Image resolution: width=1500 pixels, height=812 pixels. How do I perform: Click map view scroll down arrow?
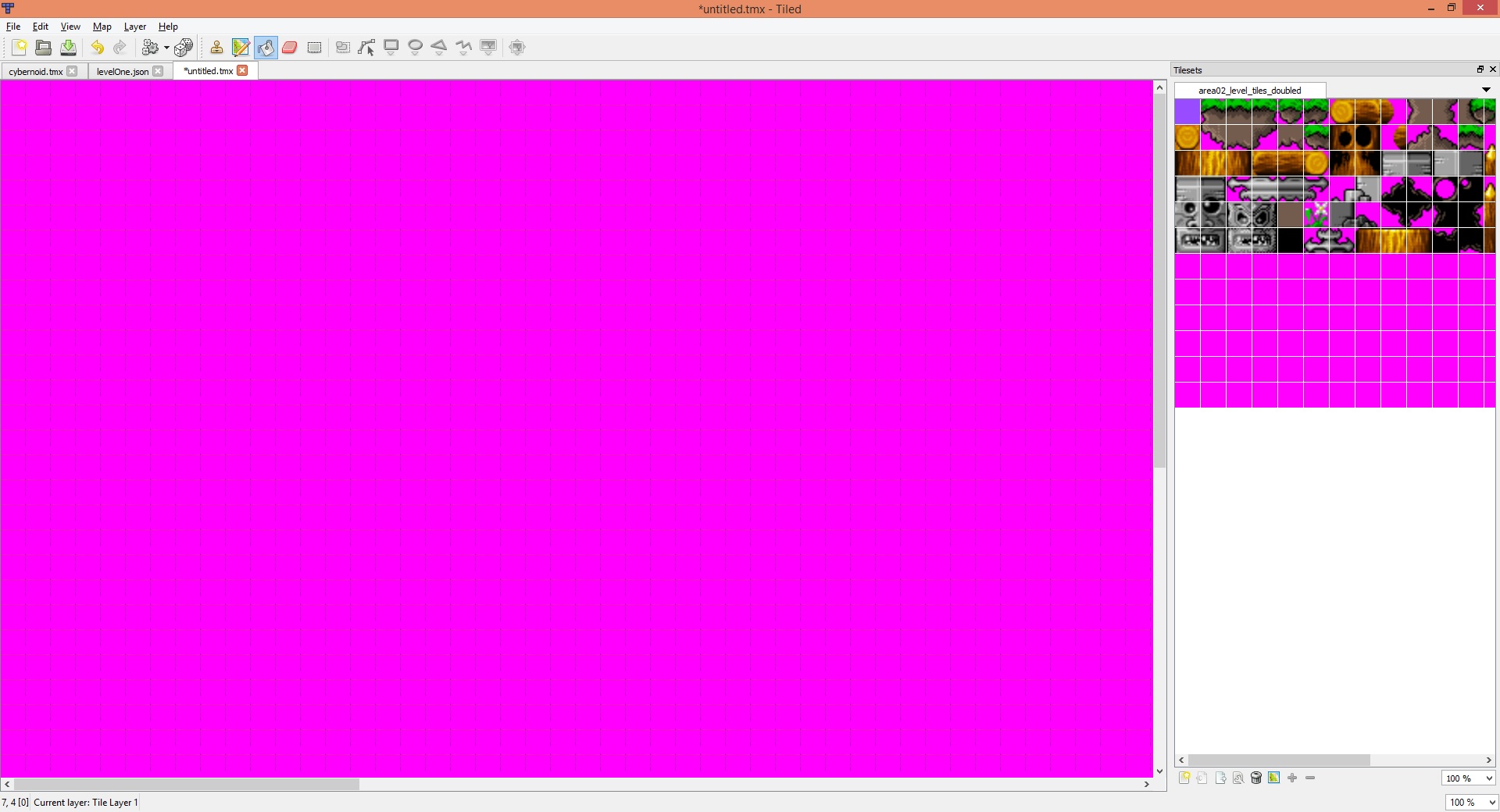(x=1159, y=772)
